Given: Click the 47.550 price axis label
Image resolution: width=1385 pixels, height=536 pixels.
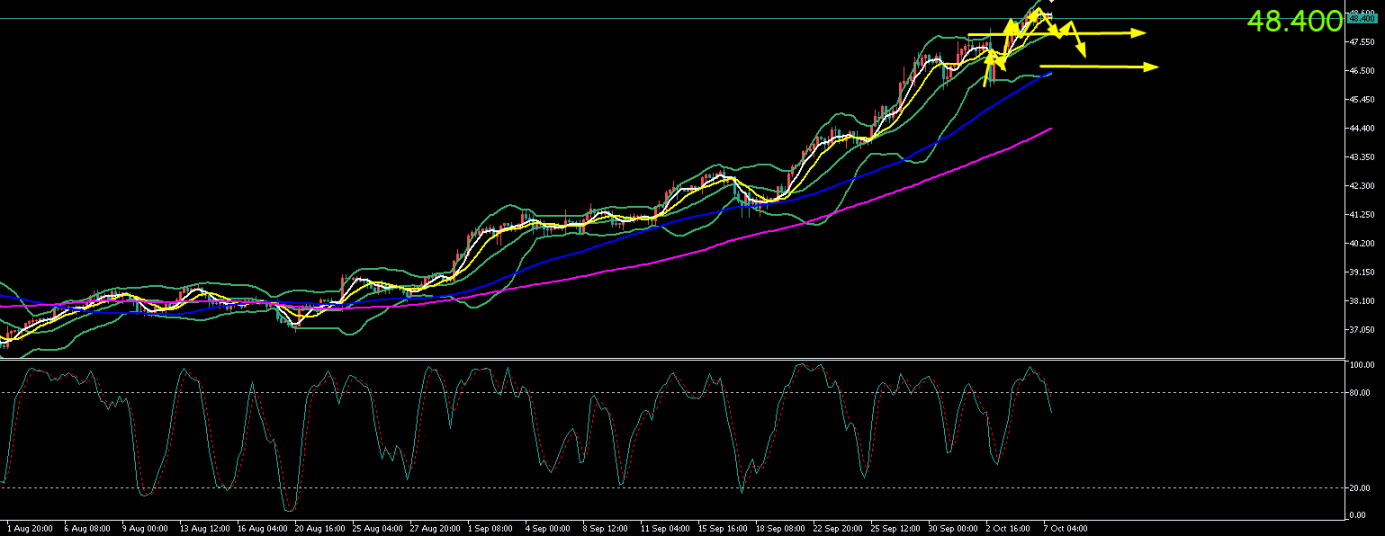Looking at the screenshot, I should (x=1362, y=43).
